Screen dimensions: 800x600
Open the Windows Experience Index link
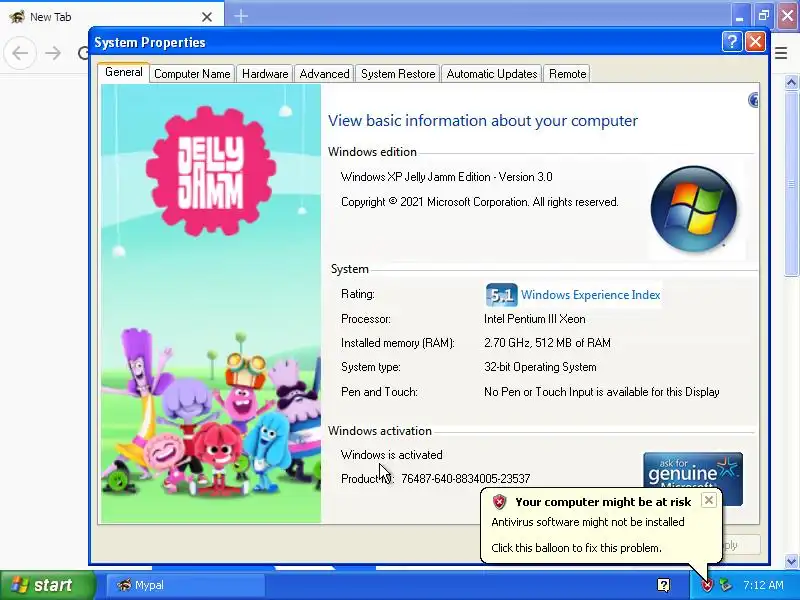(x=590, y=295)
